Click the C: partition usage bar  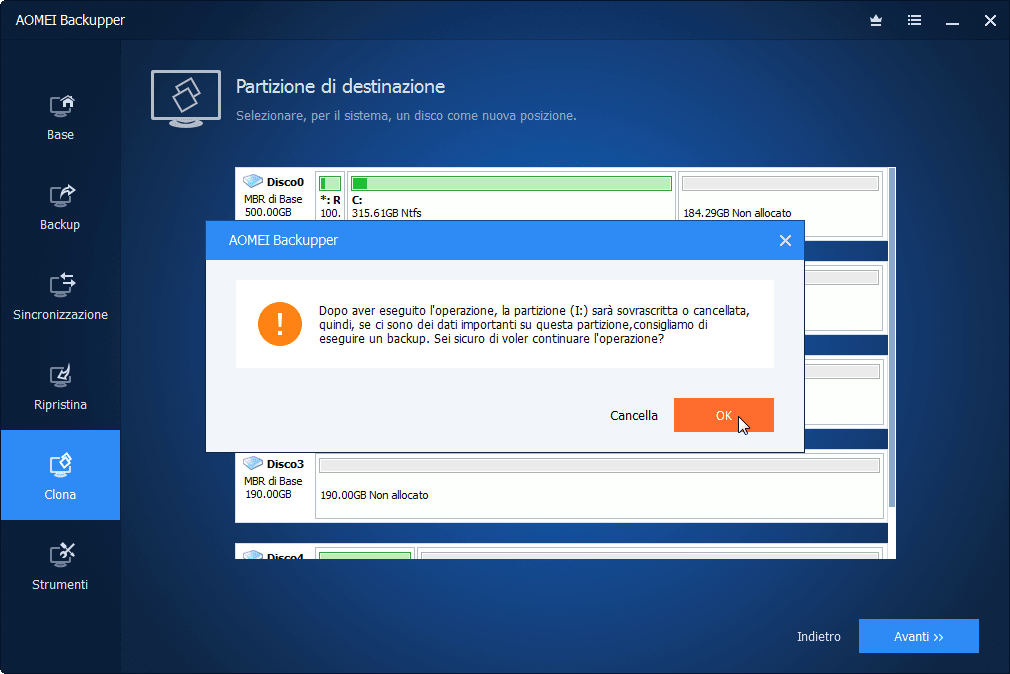point(511,184)
